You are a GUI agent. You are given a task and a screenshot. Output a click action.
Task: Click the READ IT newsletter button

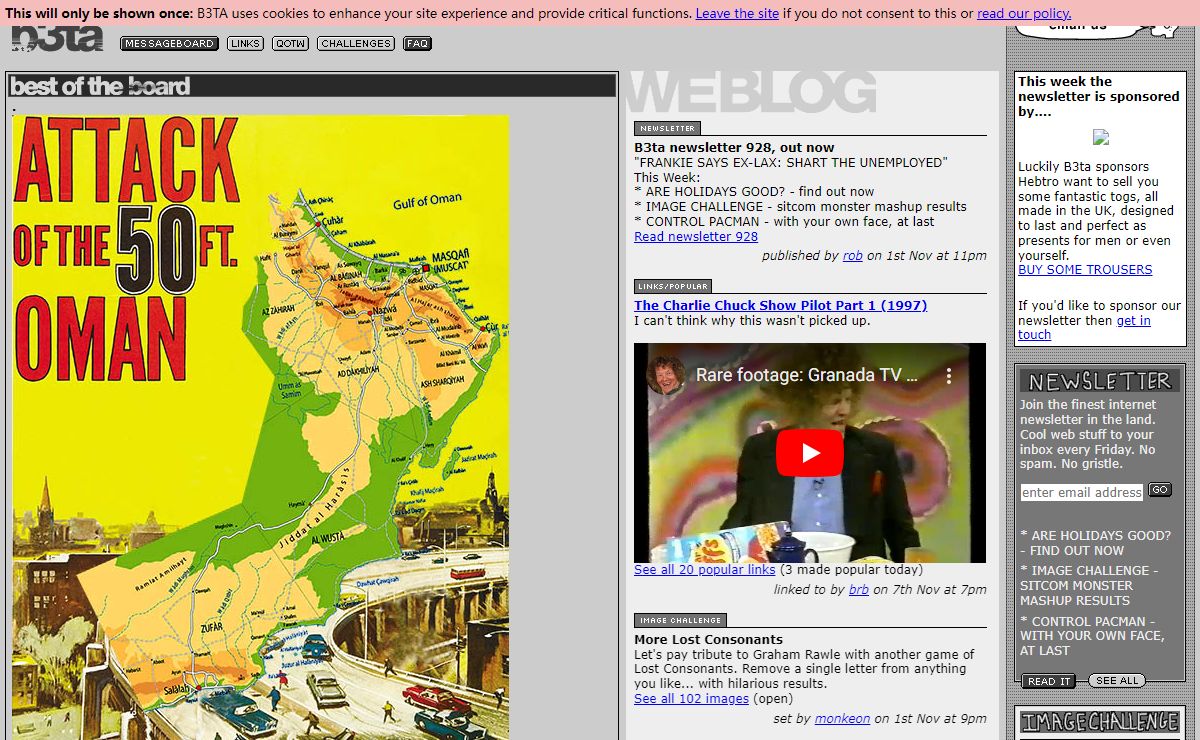click(x=1049, y=681)
